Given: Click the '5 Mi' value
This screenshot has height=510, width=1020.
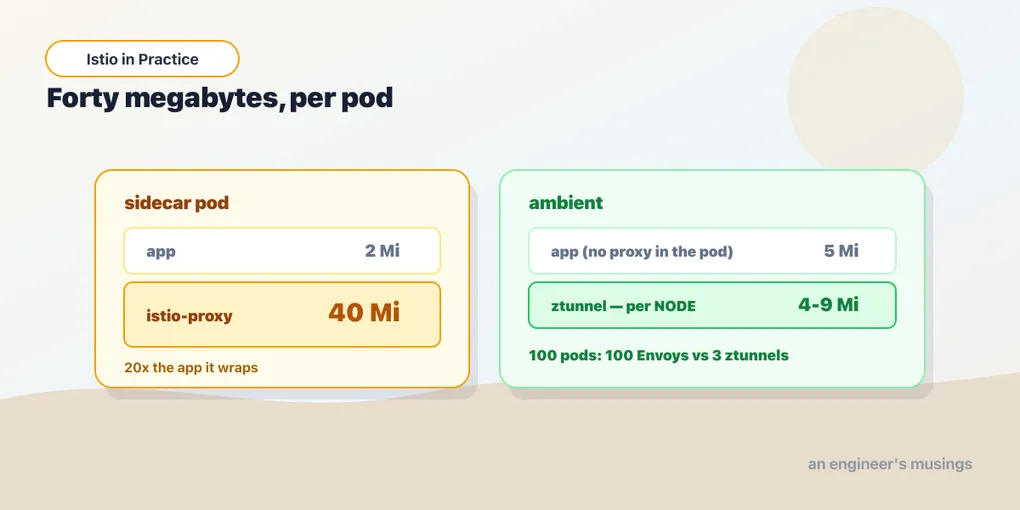Looking at the screenshot, I should 841,251.
